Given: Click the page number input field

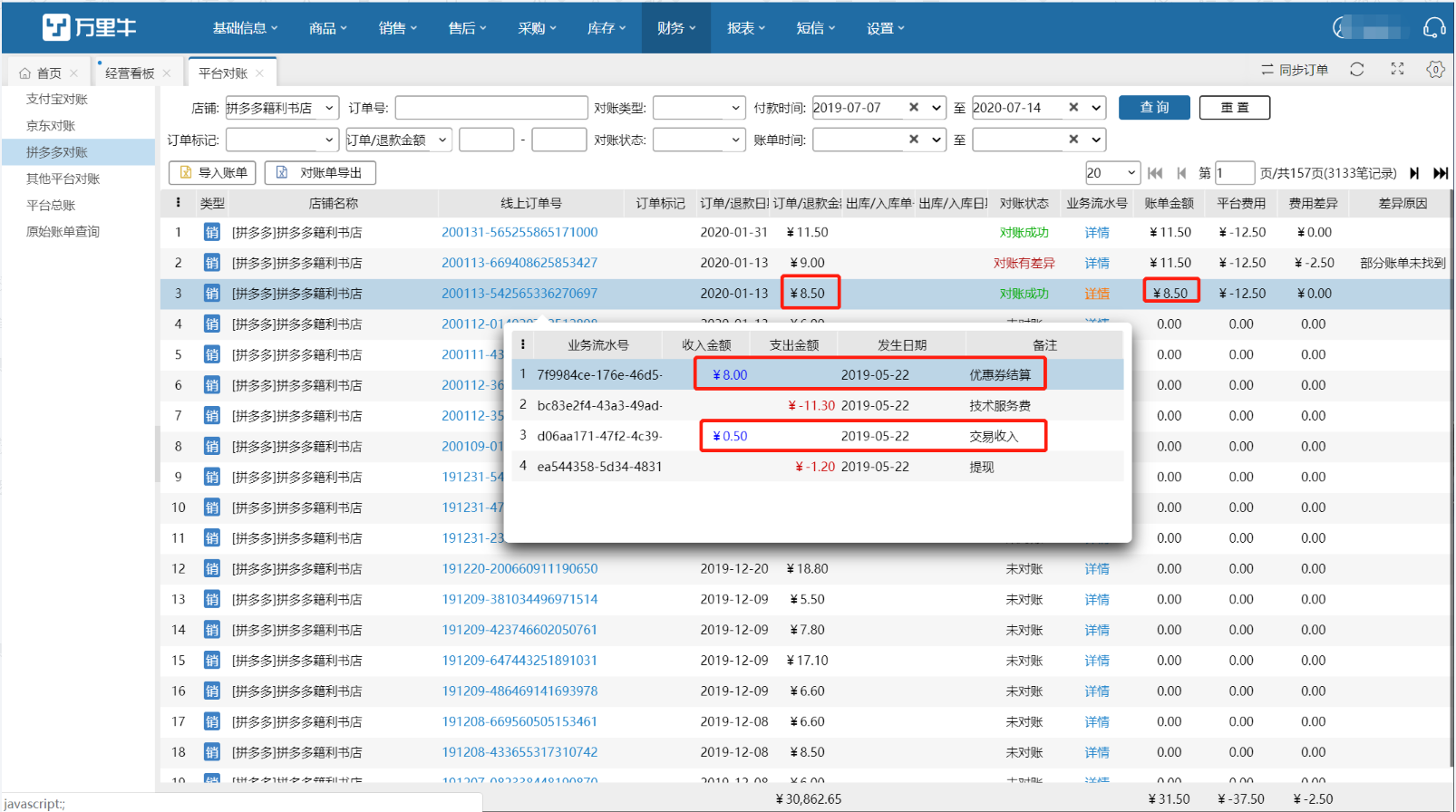Looking at the screenshot, I should click(x=1235, y=173).
